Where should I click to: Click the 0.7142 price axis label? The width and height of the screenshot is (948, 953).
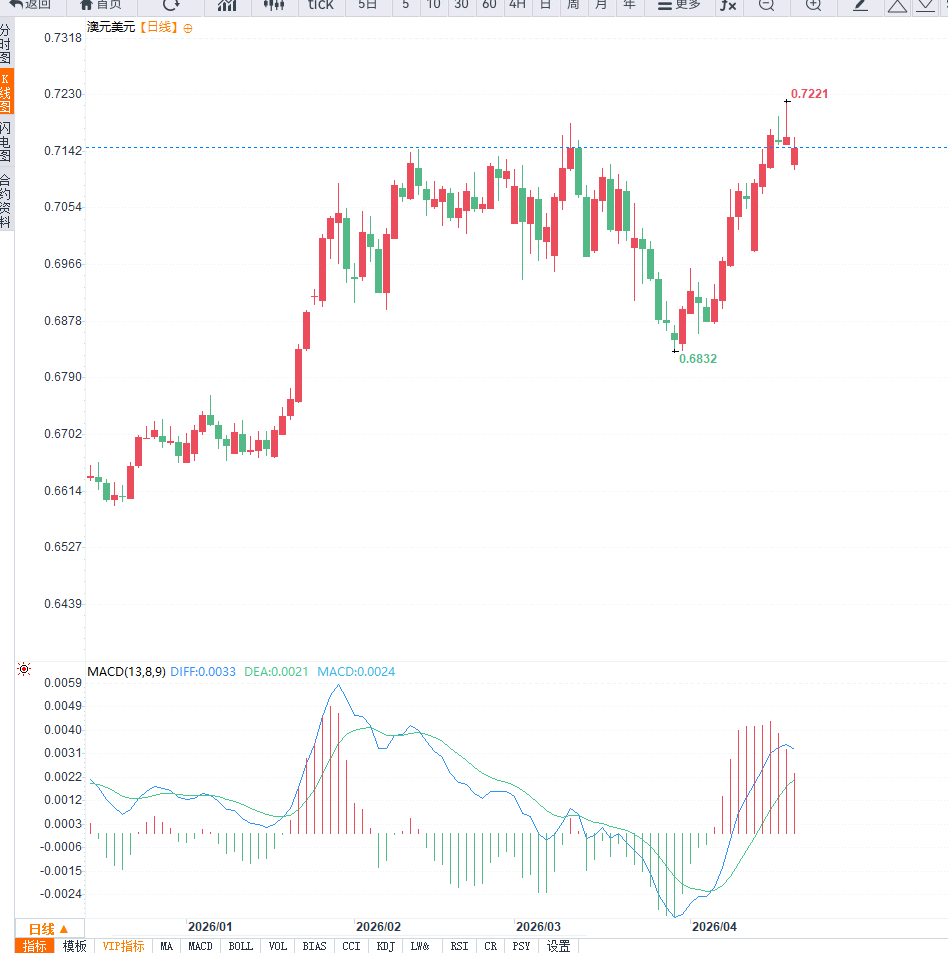tap(63, 151)
